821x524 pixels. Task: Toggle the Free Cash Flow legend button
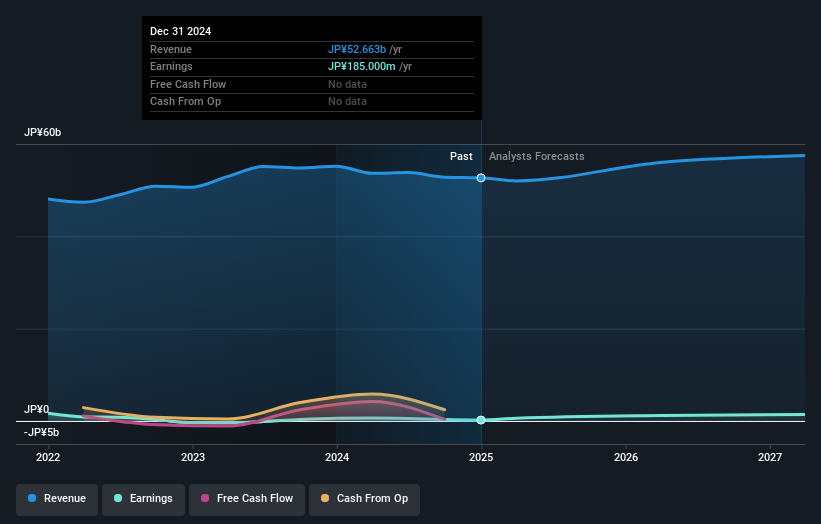247,498
